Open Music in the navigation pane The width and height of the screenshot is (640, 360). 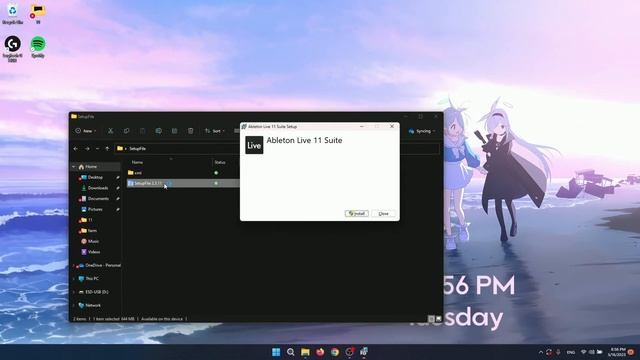(93, 241)
